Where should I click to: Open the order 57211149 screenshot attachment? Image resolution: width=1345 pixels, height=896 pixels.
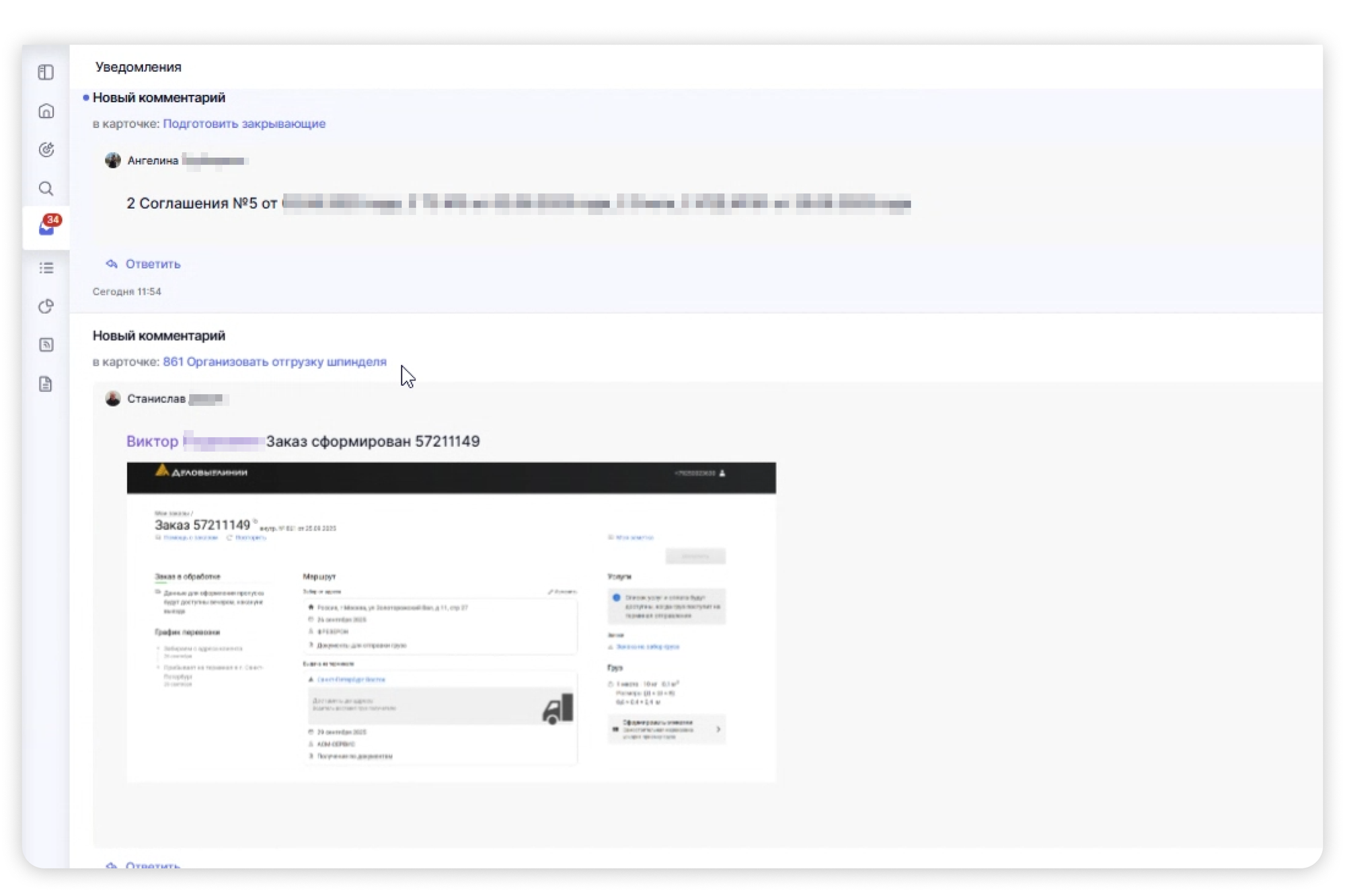coord(451,622)
